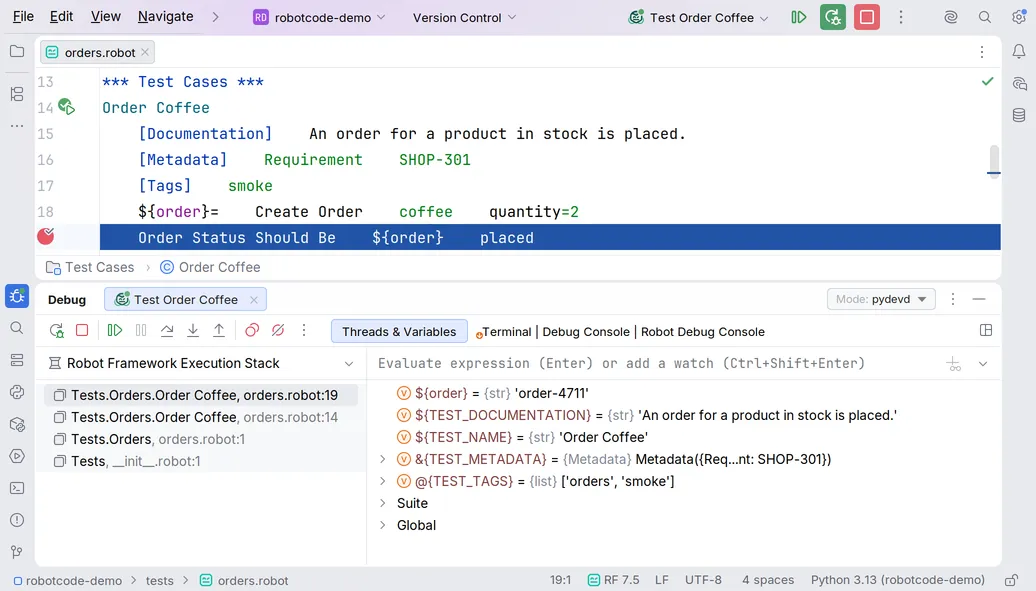Close the orders.robot editor tab
The height and width of the screenshot is (591, 1036).
pyautogui.click(x=145, y=52)
